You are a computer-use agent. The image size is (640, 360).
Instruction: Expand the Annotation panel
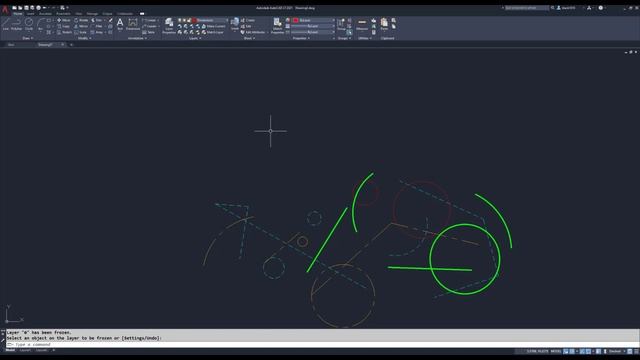click(x=137, y=38)
